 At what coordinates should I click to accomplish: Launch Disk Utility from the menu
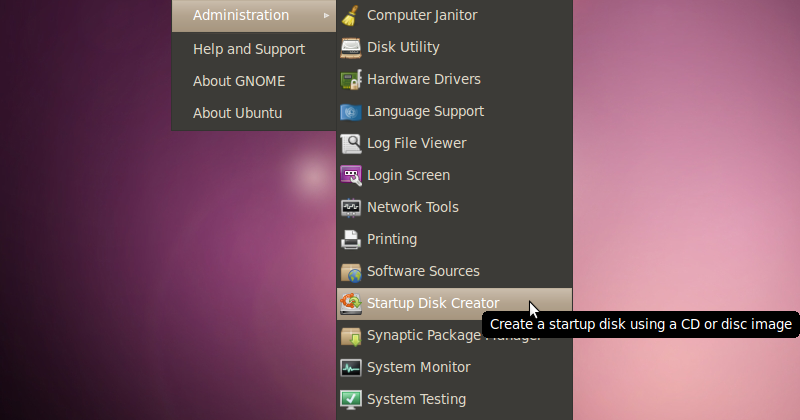[454, 47]
